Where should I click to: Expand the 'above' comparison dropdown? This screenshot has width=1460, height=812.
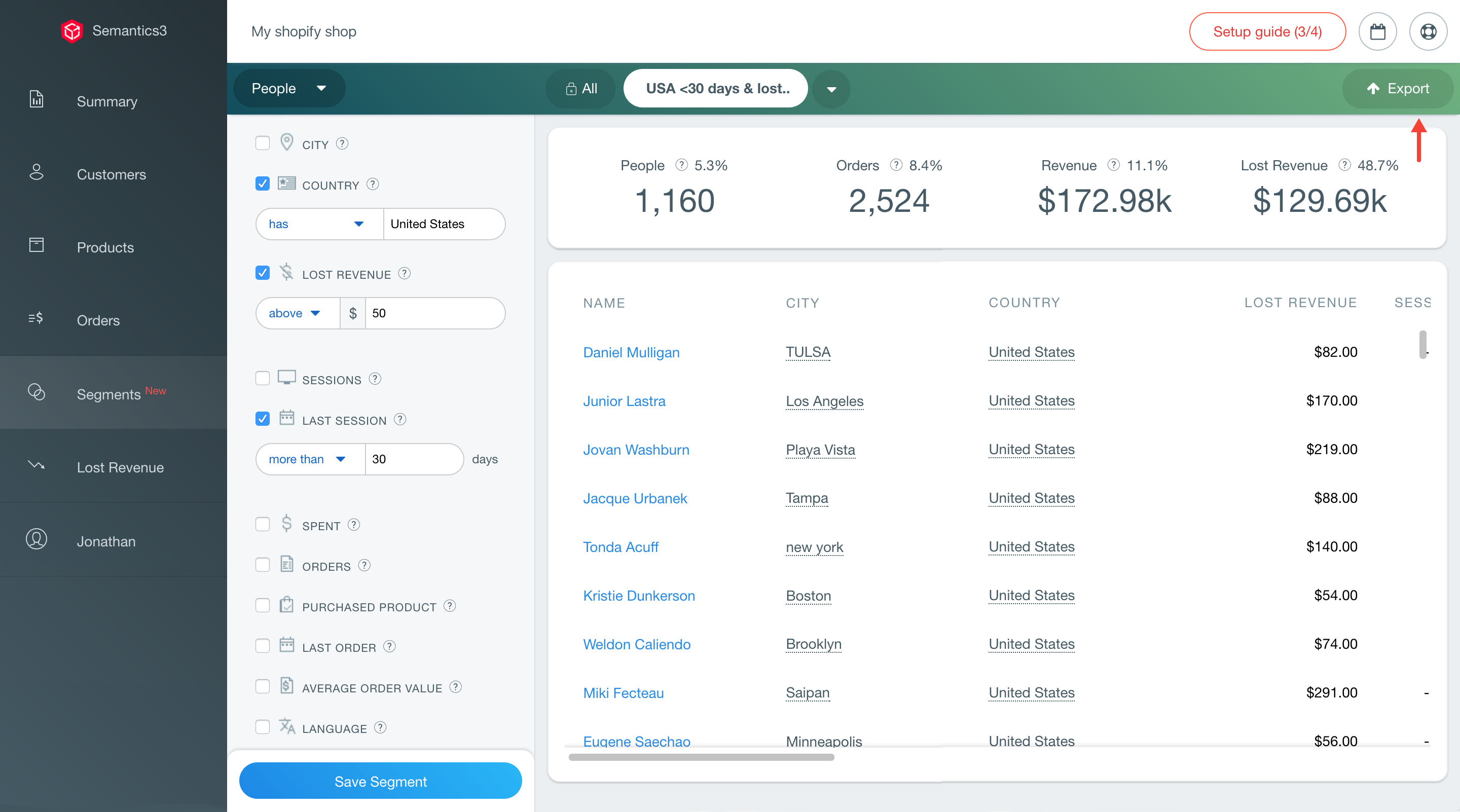(295, 313)
